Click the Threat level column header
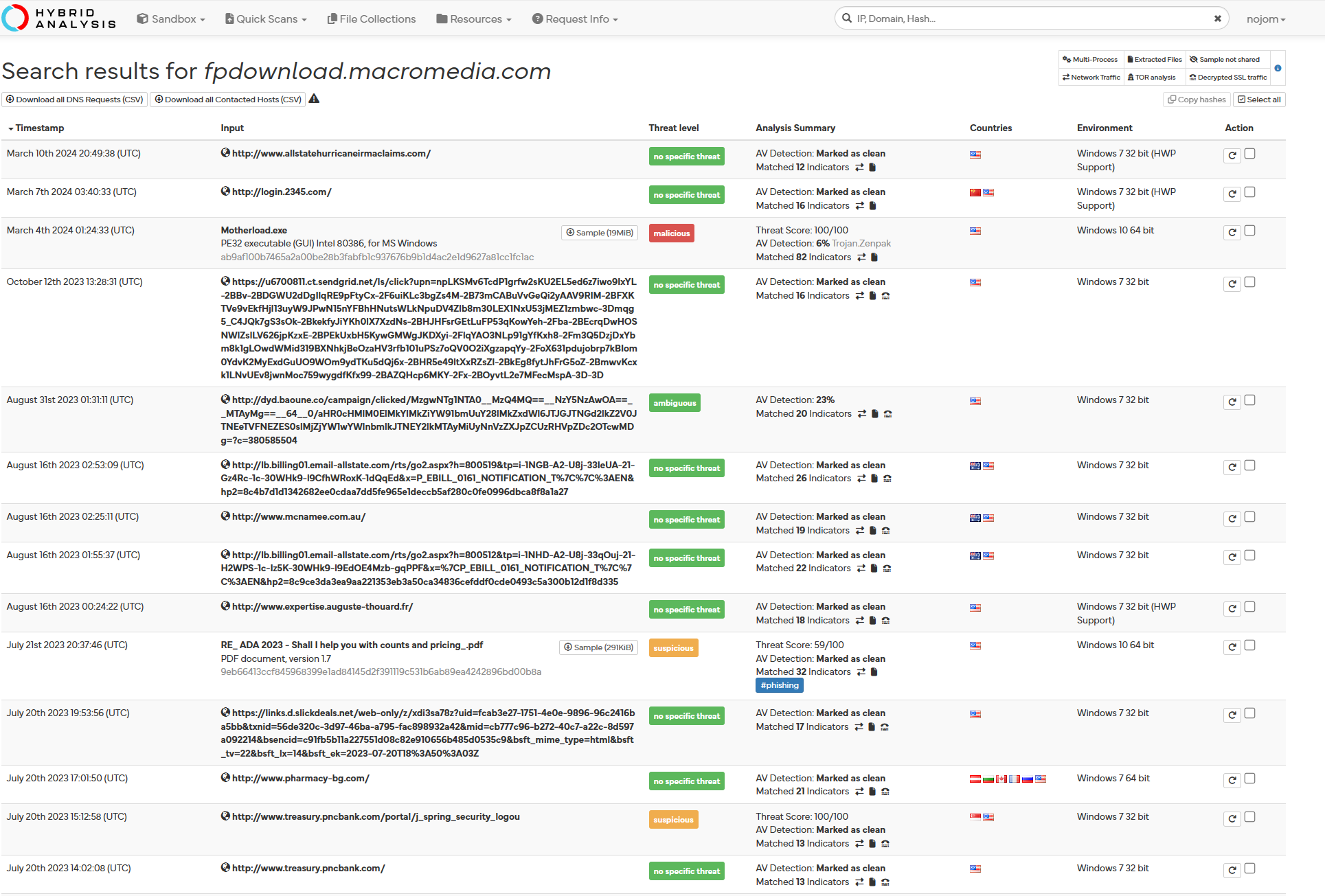 [674, 128]
